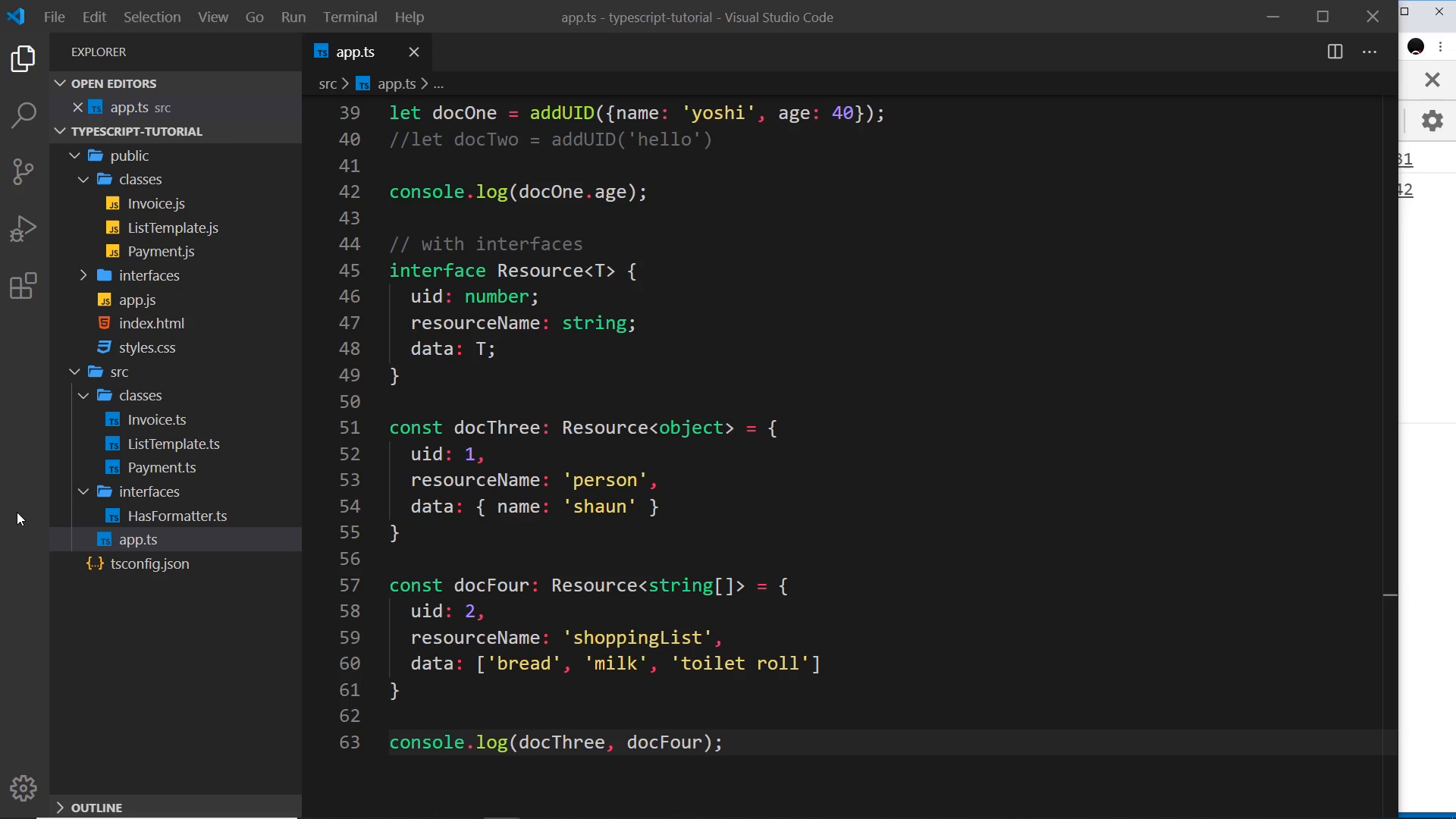This screenshot has width=1456, height=819.
Task: Close the app.ts editor tab
Action: (414, 52)
